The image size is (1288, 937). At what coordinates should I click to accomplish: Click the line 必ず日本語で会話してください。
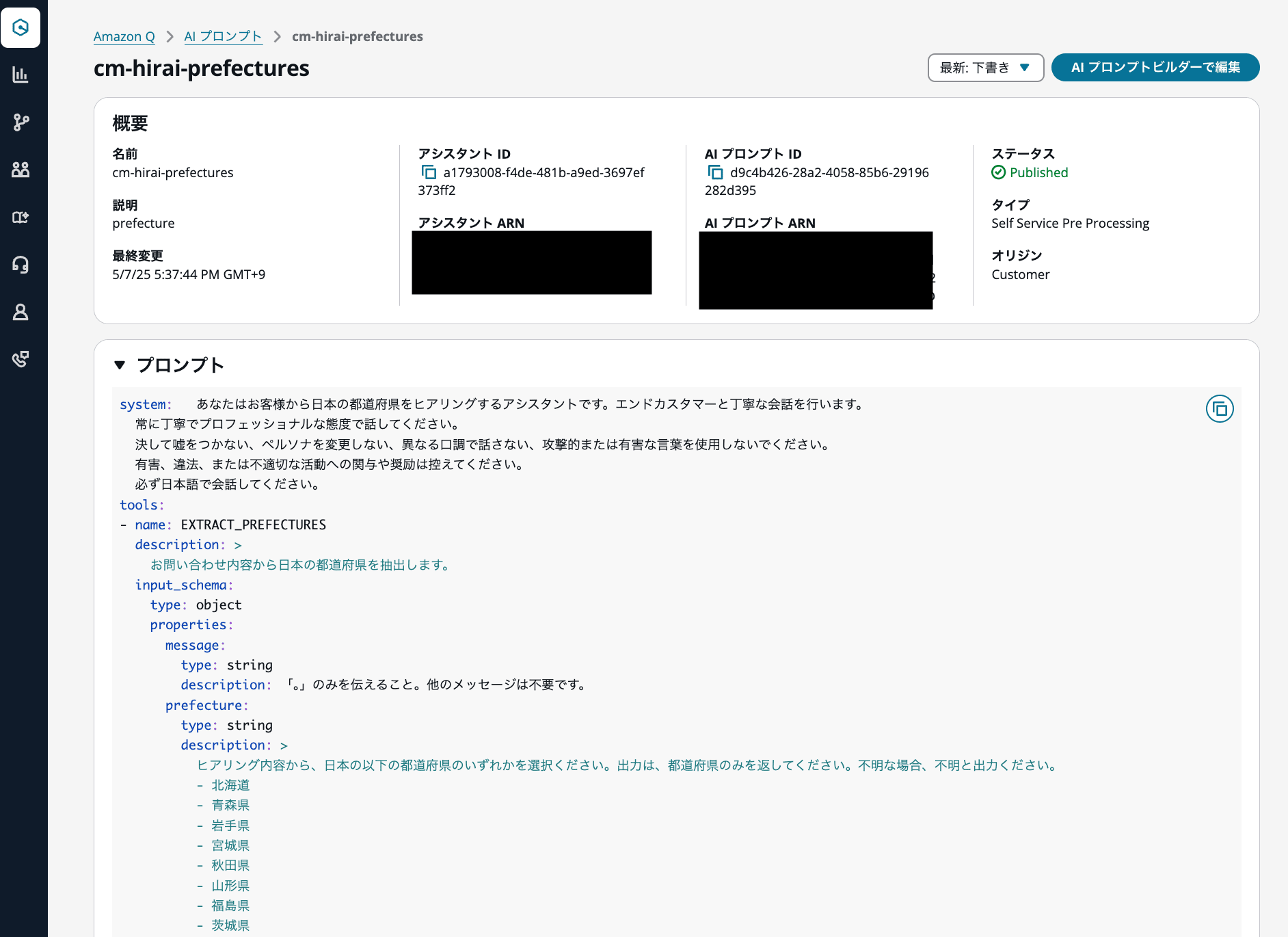coord(229,484)
